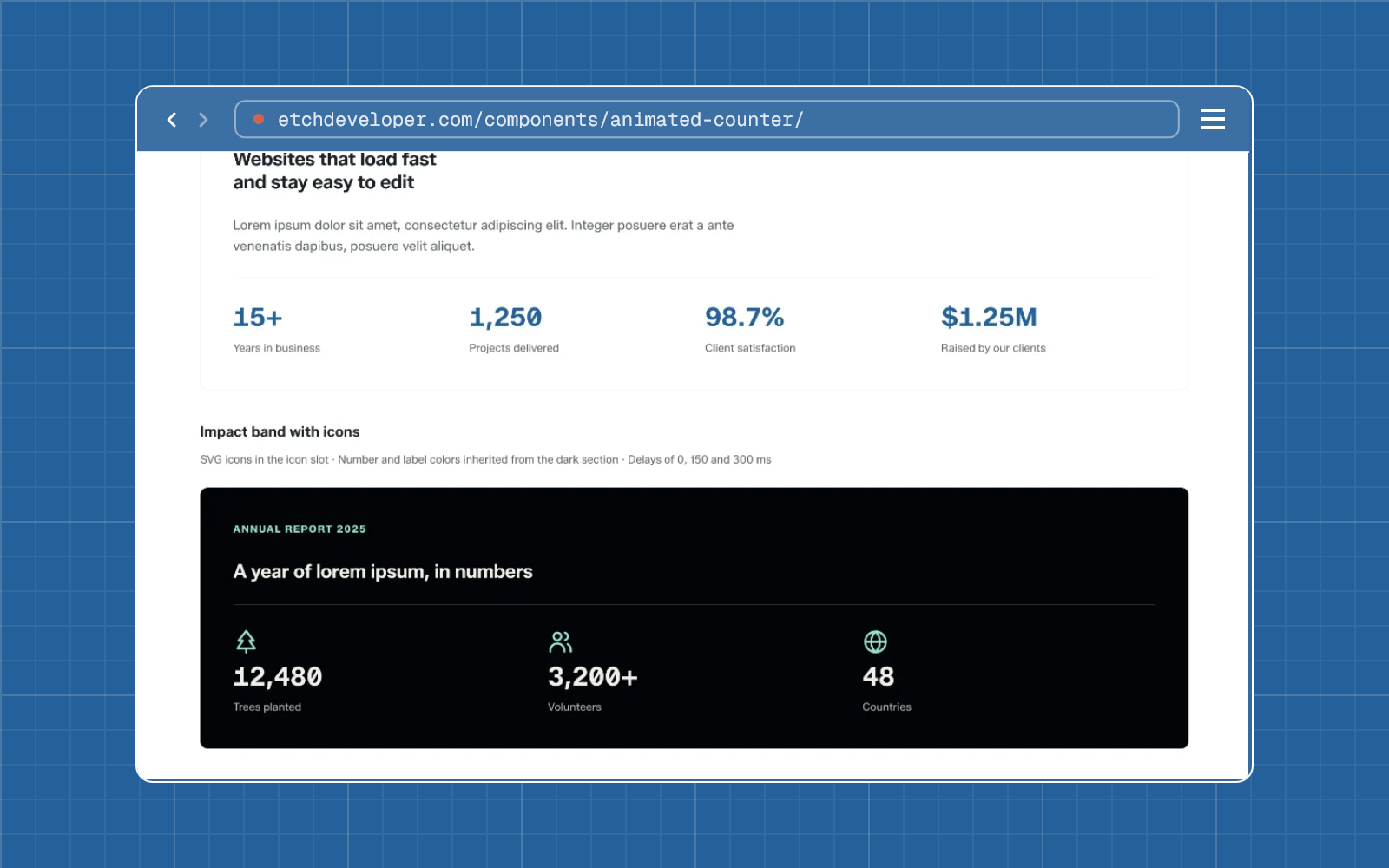Viewport: 1389px width, 868px height.
Task: Click the Client satisfaction label
Action: point(750,348)
